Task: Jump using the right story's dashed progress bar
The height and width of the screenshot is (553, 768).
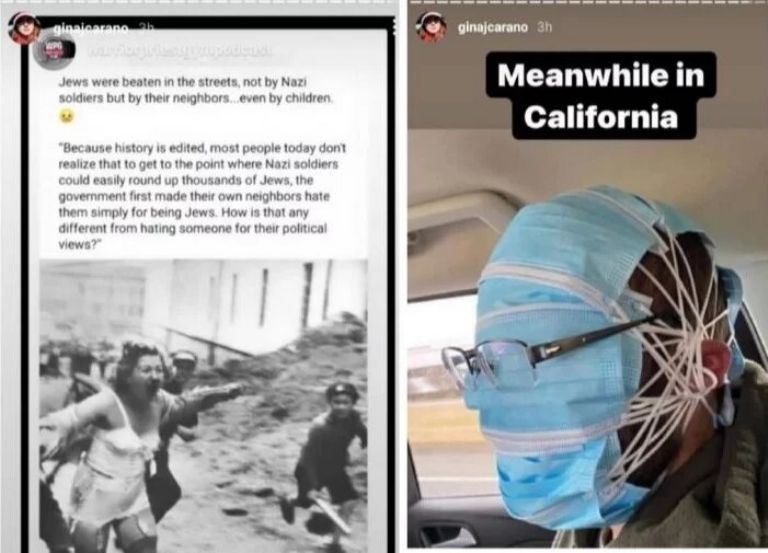Action: pyautogui.click(x=588, y=3)
